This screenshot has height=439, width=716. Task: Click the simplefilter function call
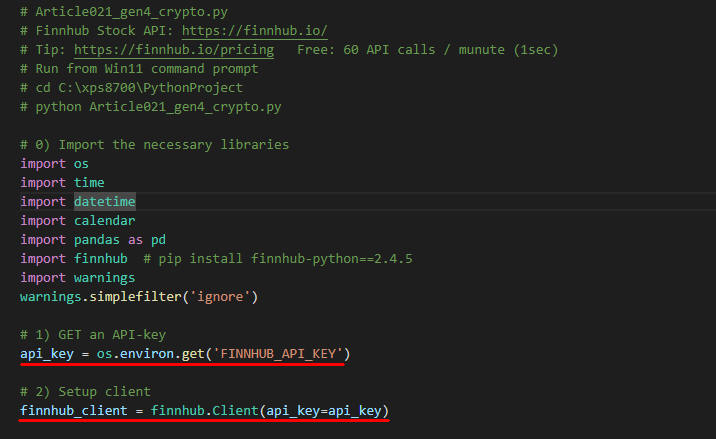[x=136, y=297]
